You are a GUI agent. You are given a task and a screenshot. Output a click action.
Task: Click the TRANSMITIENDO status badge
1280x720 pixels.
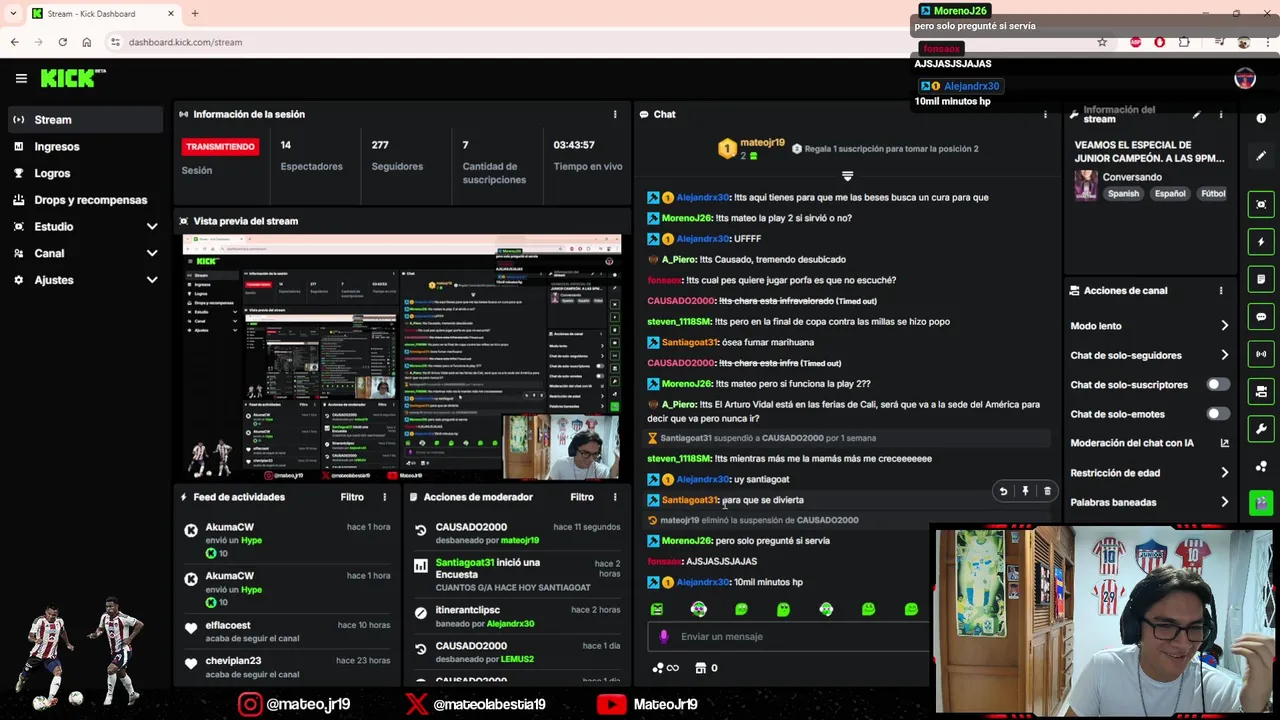click(220, 147)
